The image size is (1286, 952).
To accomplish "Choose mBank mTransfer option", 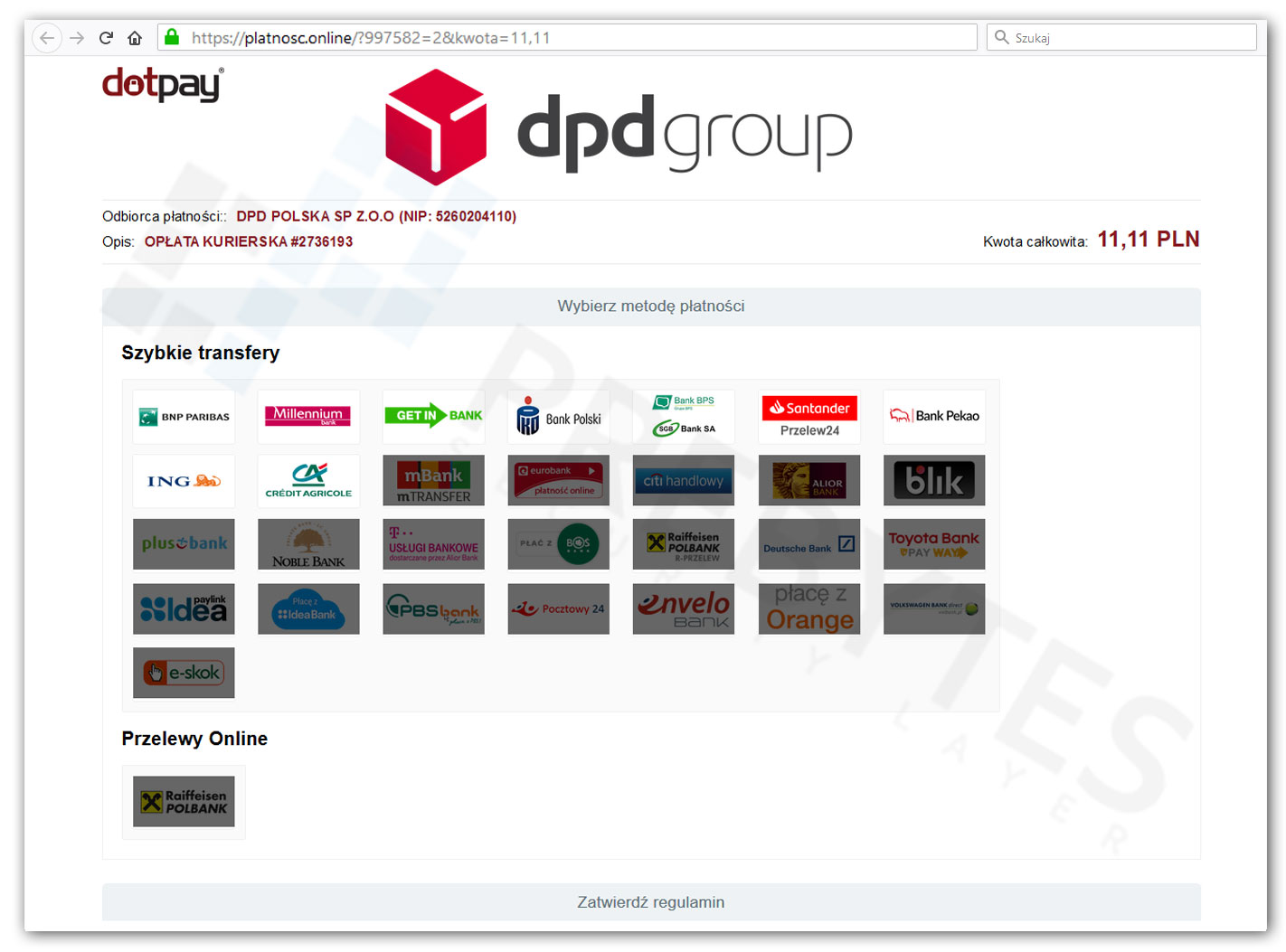I will [433, 481].
